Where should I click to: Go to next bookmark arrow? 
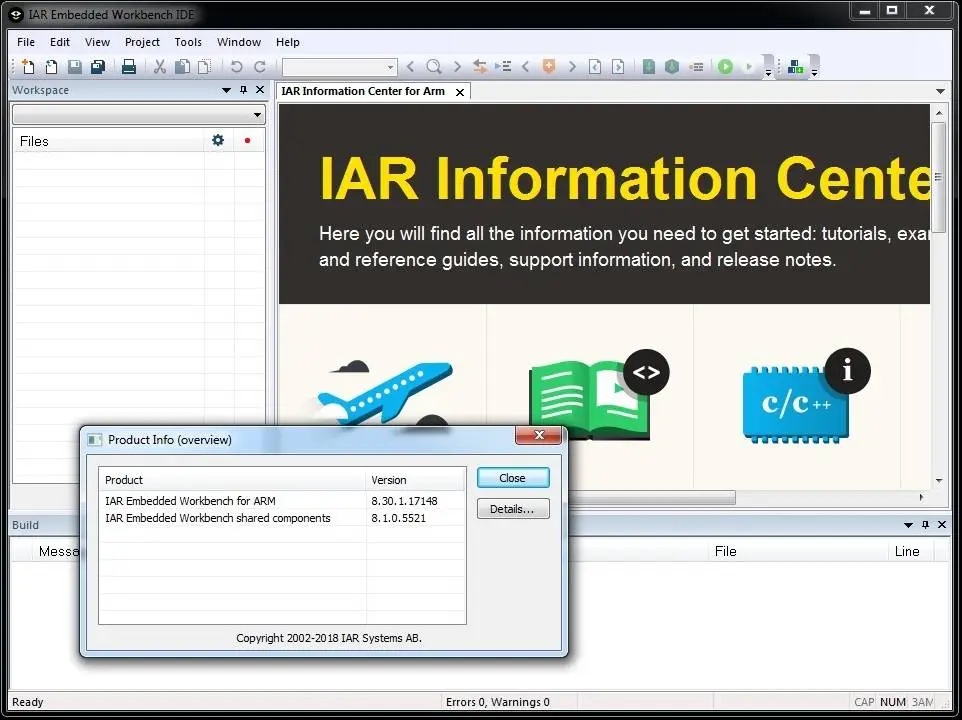(572, 66)
